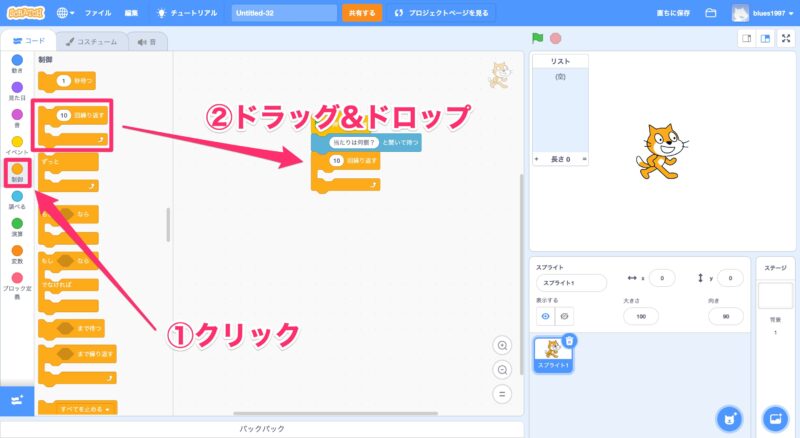Screen dimensions: 800x438
Task: Switch to small stage layout
Action: coord(747,38)
